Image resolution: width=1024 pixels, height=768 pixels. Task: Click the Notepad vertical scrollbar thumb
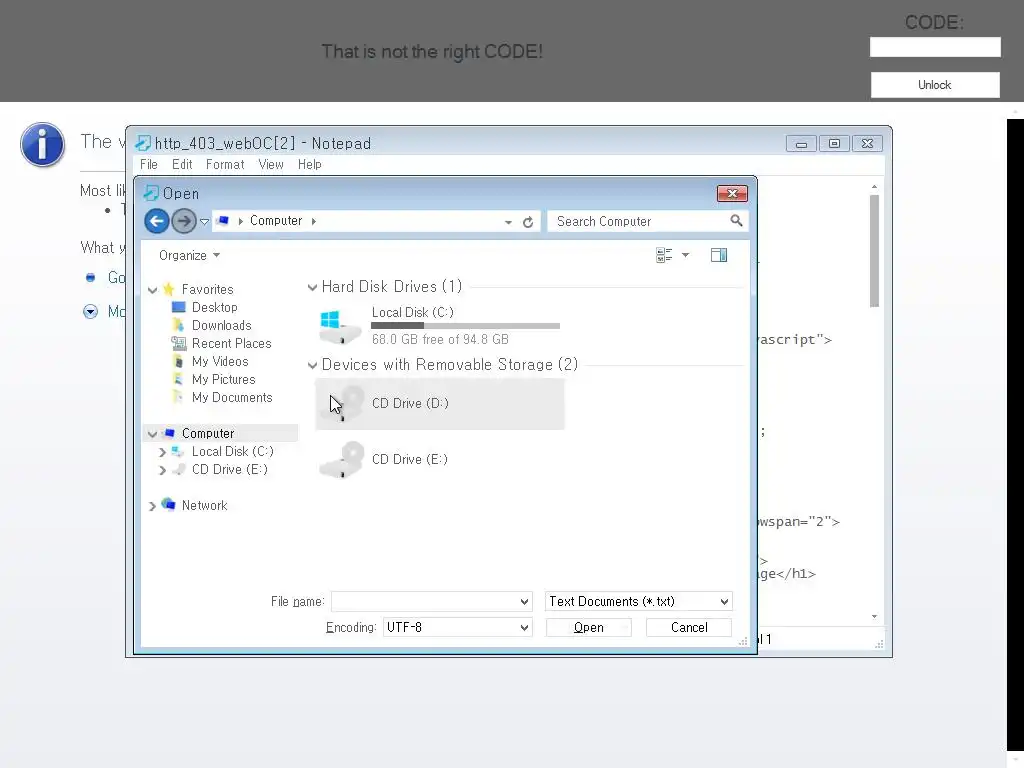pyautogui.click(x=874, y=251)
